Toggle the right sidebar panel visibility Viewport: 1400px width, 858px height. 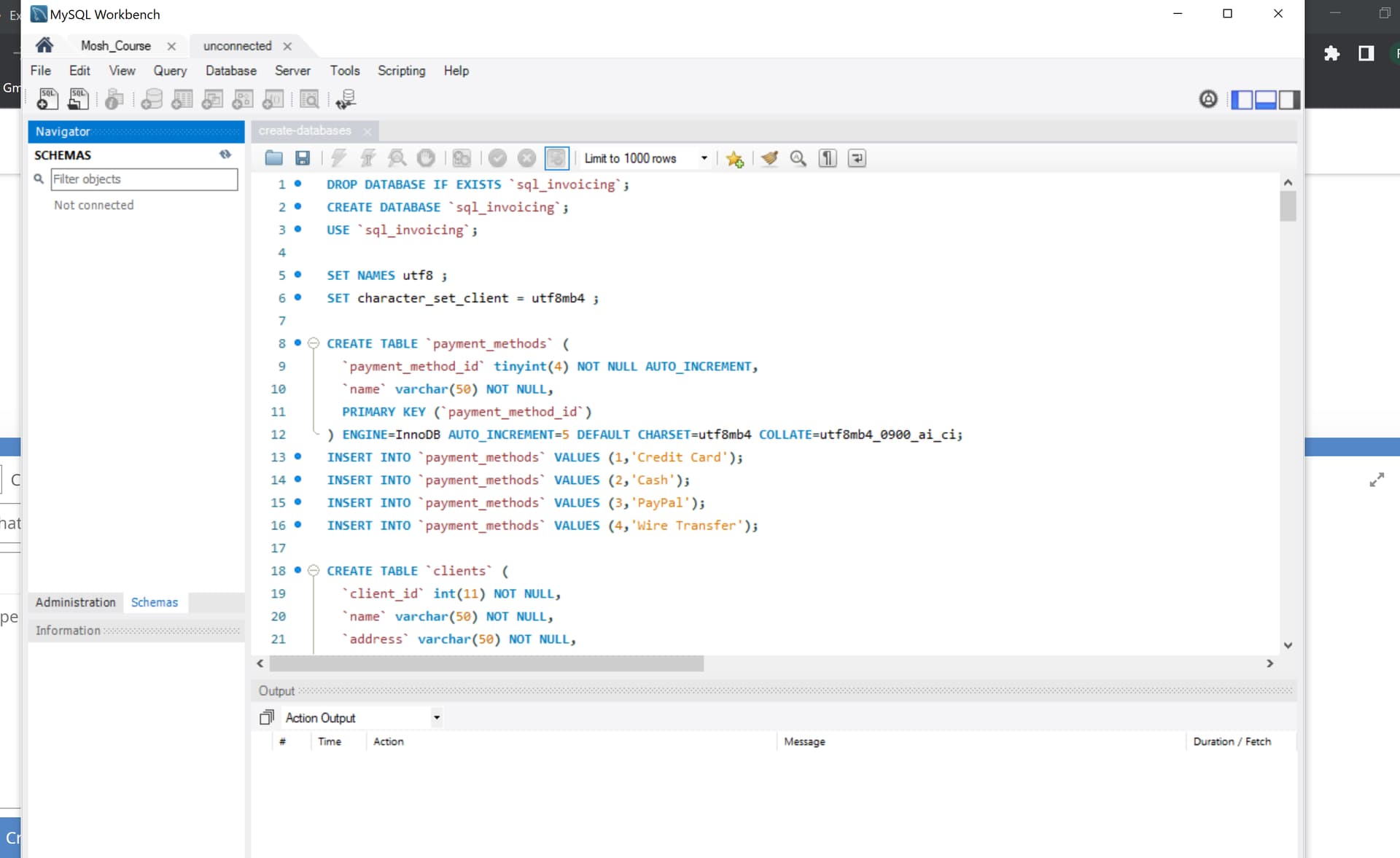(x=1288, y=99)
